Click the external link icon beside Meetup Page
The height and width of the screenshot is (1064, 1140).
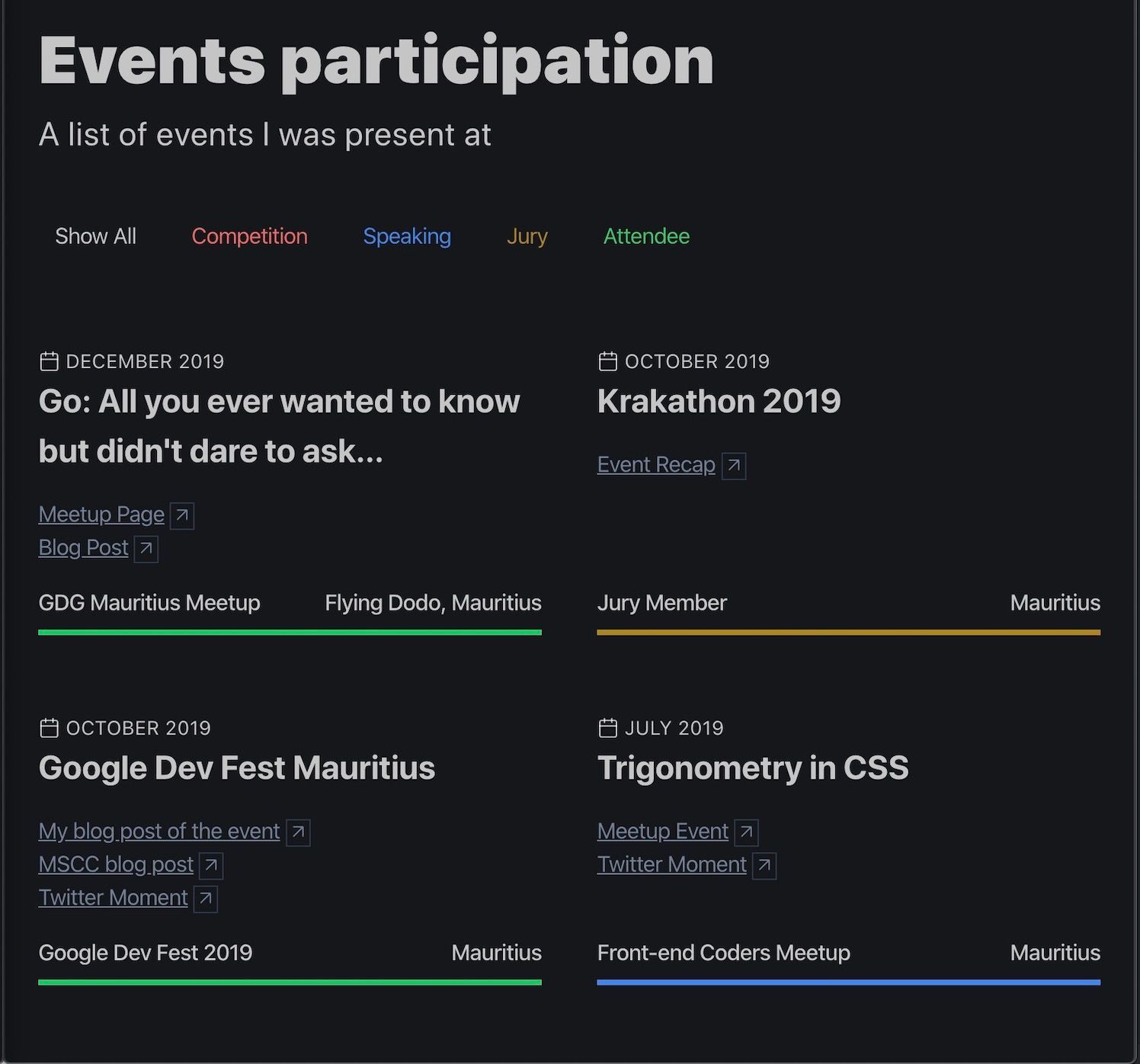[182, 516]
